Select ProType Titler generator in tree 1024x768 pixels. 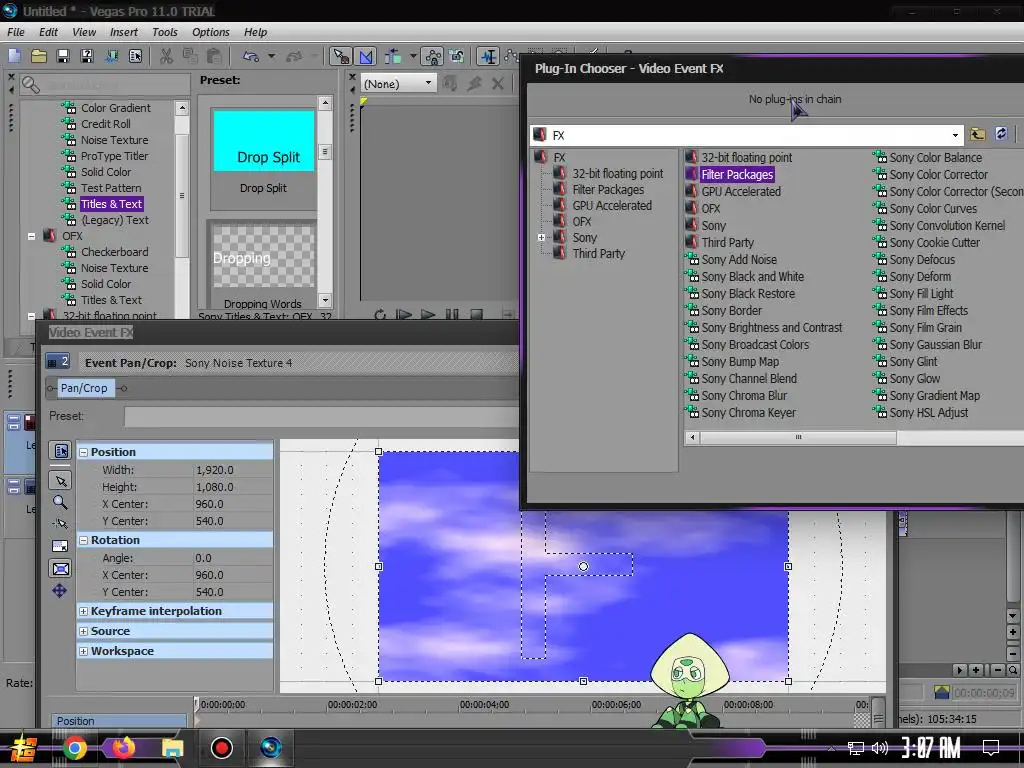(114, 155)
